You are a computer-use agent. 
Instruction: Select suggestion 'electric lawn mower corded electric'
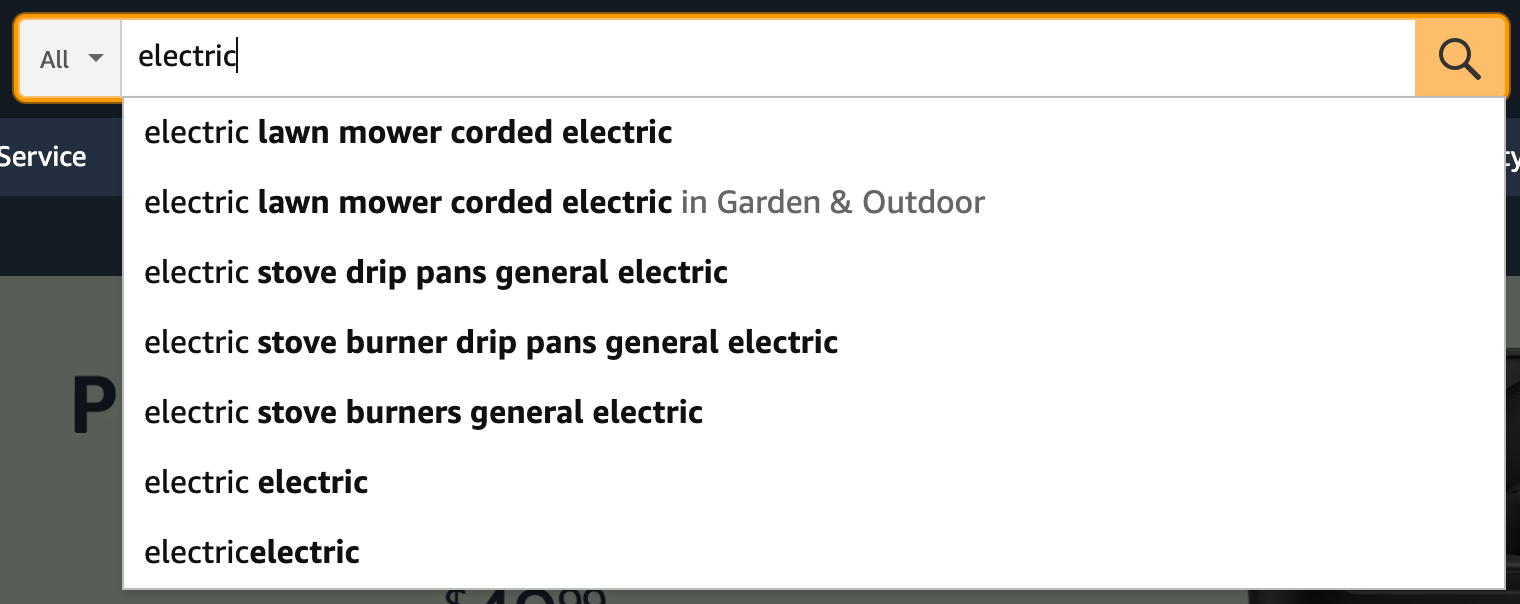(x=408, y=131)
